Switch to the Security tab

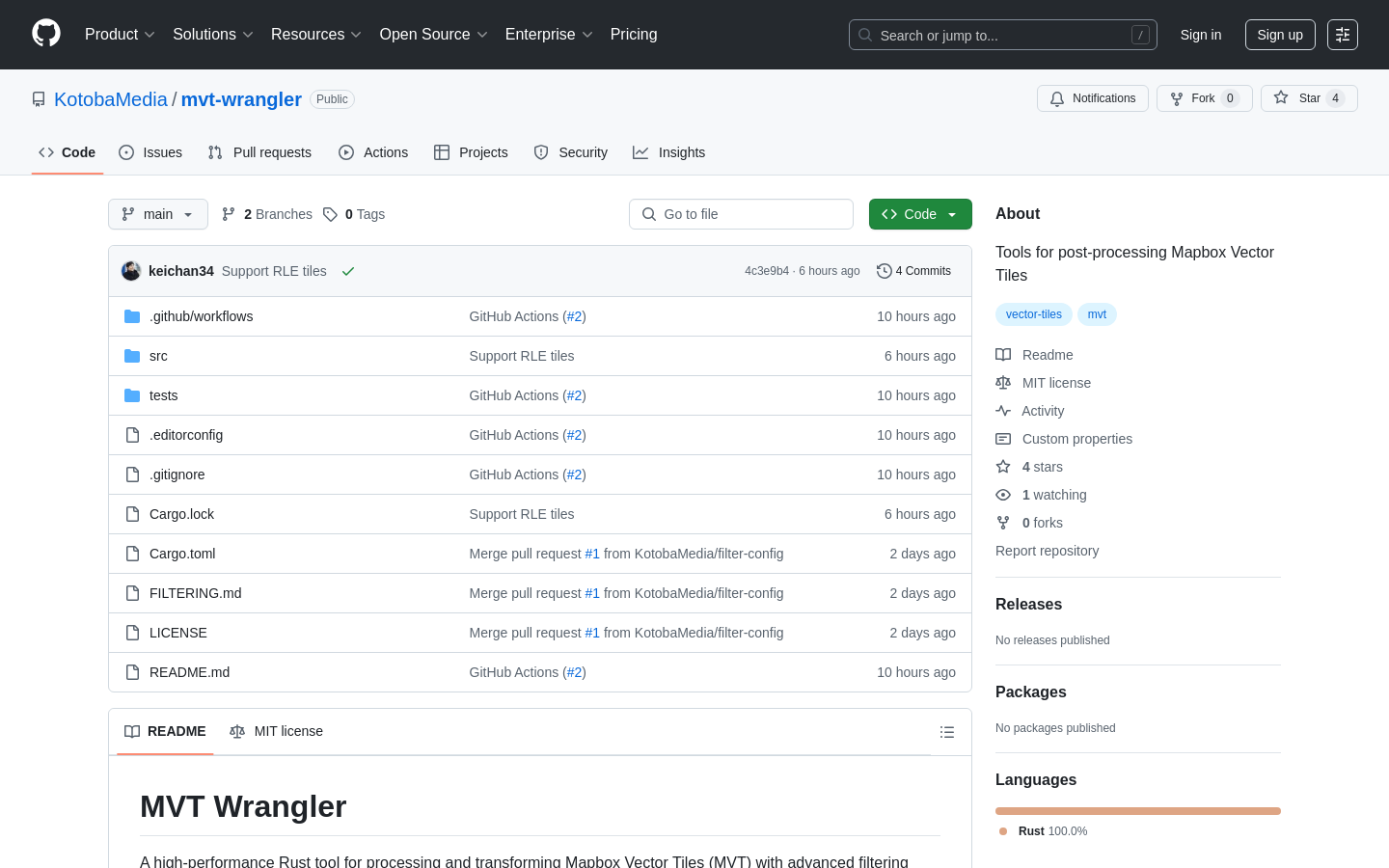tap(571, 152)
